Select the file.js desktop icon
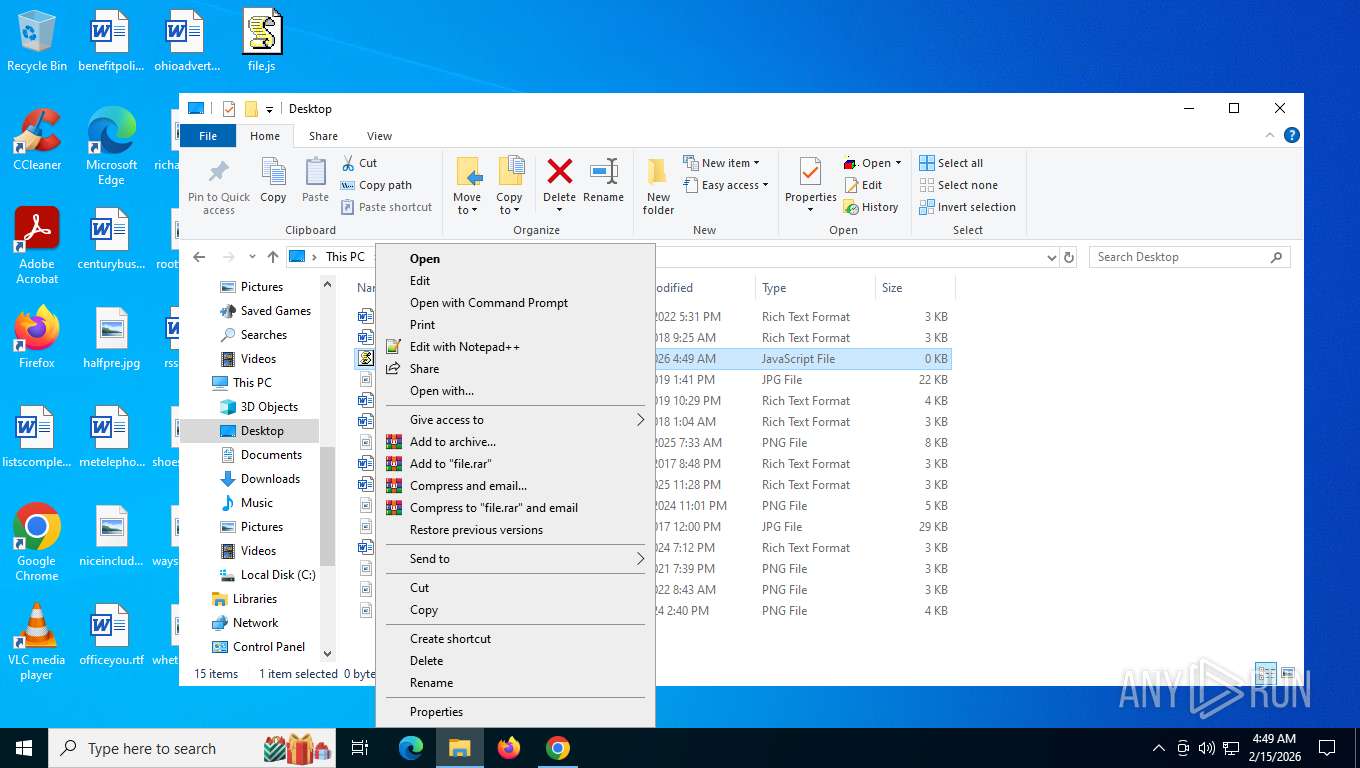Screen dimensions: 1360x768 (262, 41)
